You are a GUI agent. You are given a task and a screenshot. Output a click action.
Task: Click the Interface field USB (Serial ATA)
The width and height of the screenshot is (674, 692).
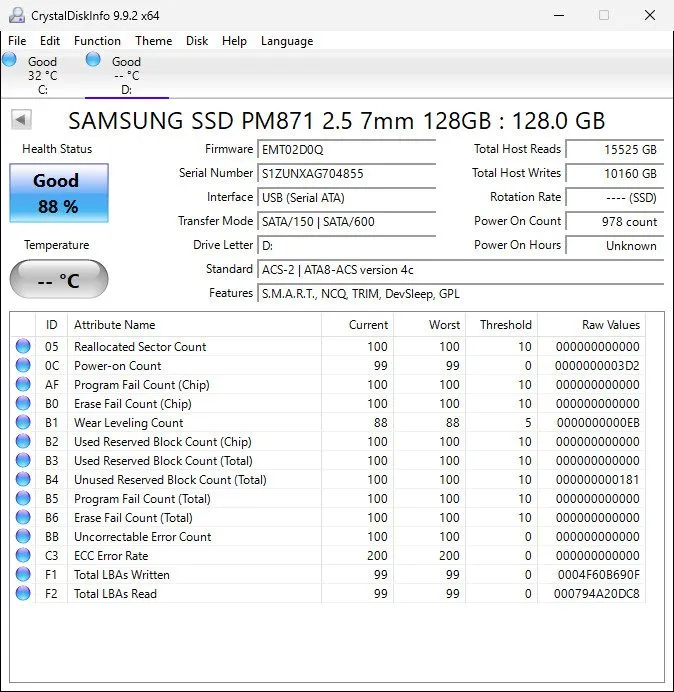(346, 197)
